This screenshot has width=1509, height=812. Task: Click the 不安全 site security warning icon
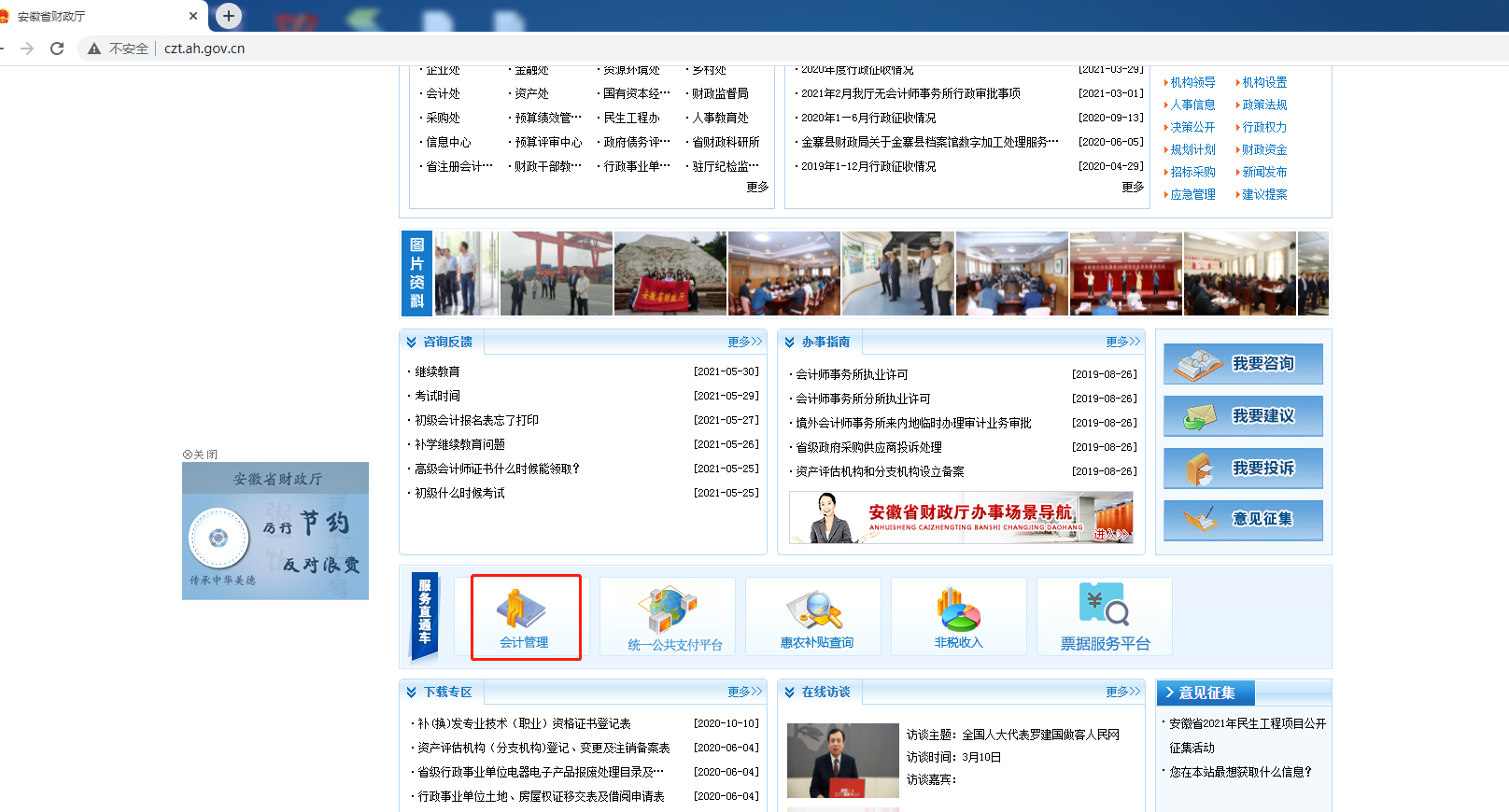(94, 49)
